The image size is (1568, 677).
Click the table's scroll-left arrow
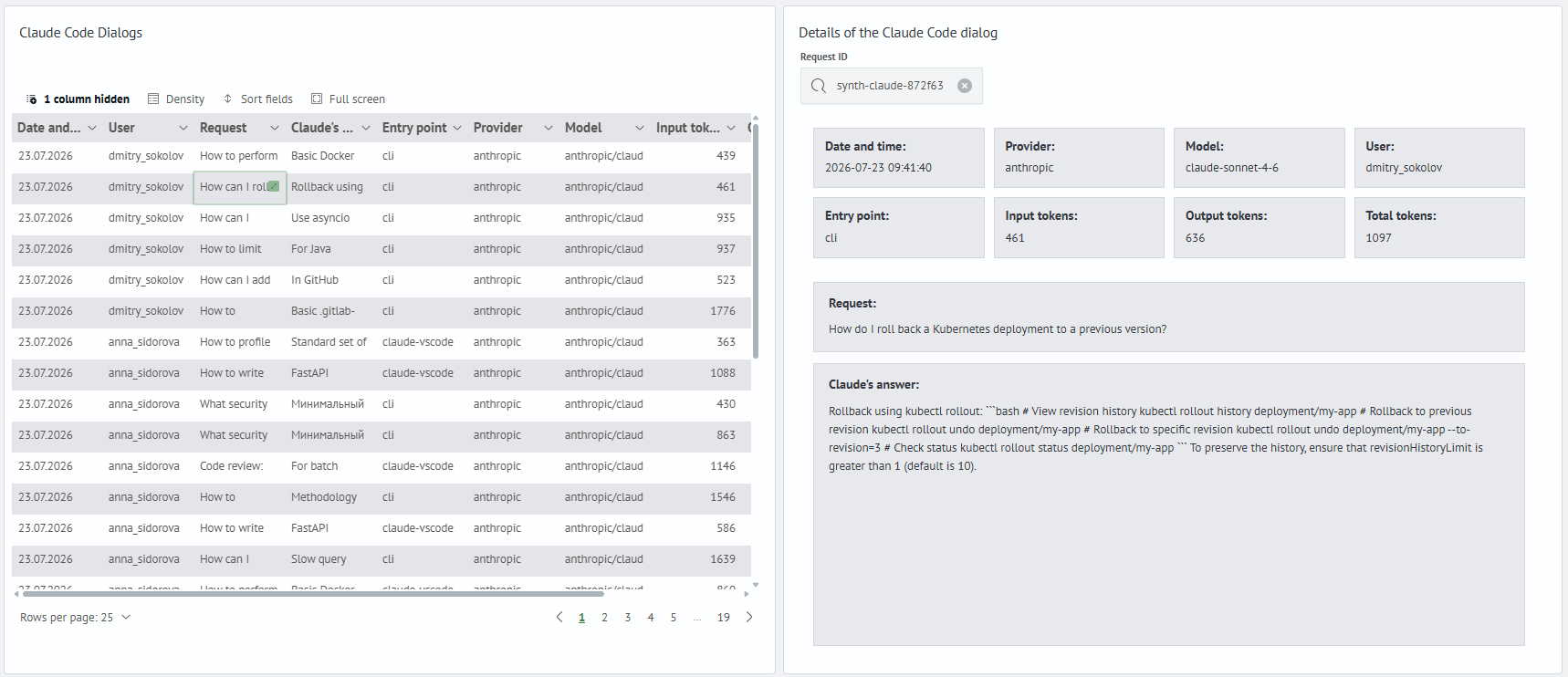coord(16,594)
